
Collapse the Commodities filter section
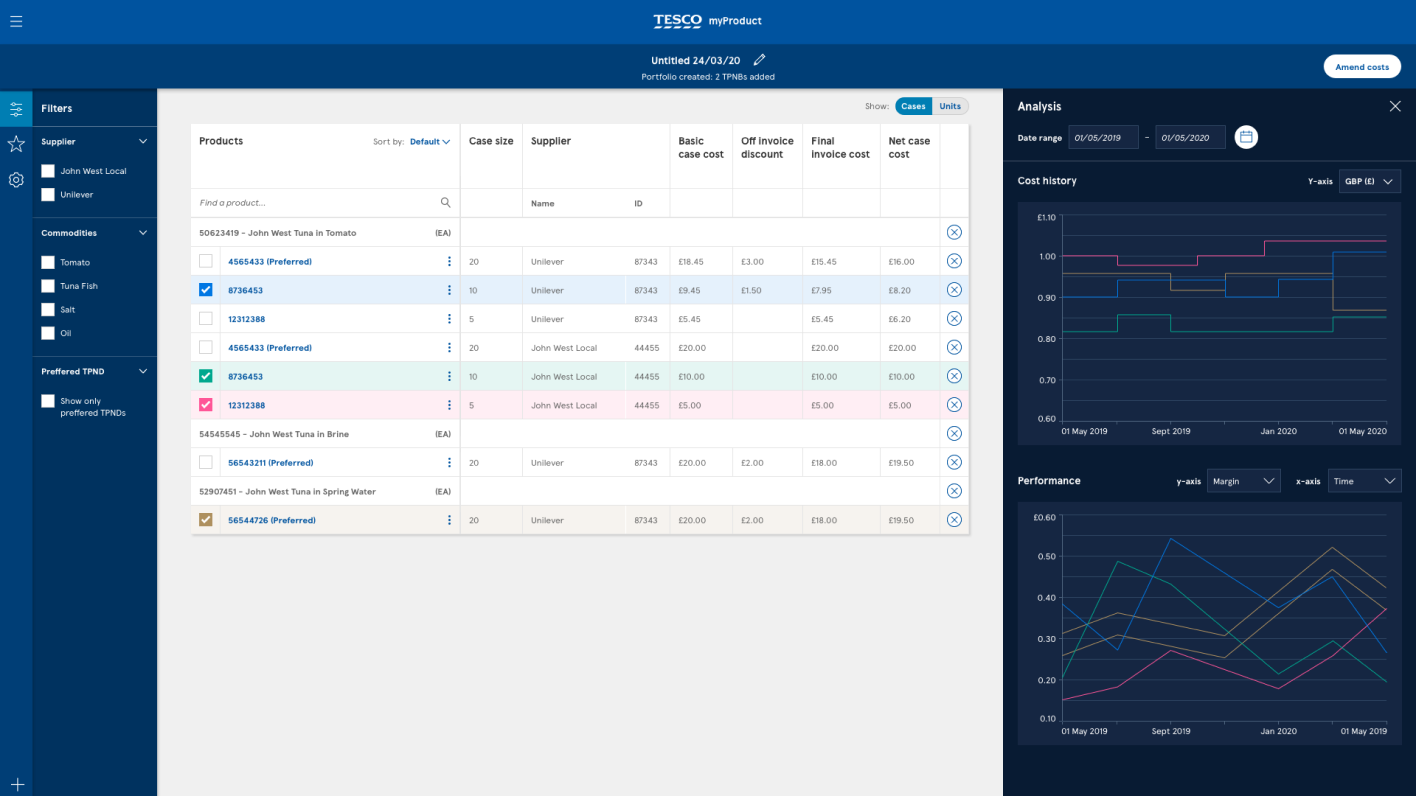pos(143,233)
